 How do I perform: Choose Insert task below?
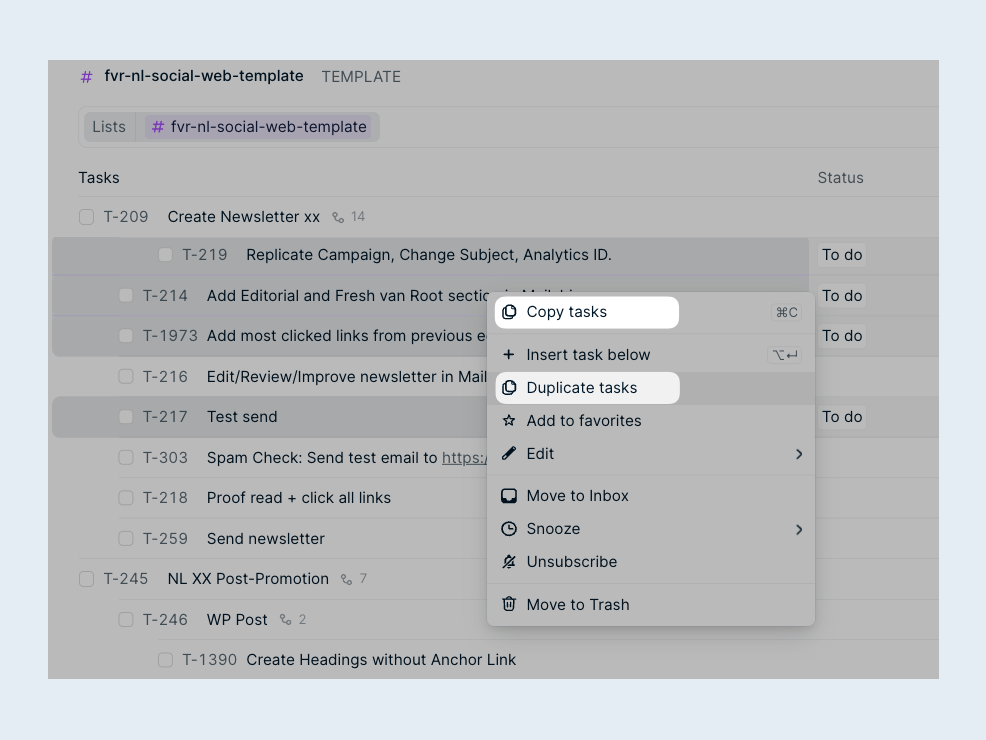point(651,355)
